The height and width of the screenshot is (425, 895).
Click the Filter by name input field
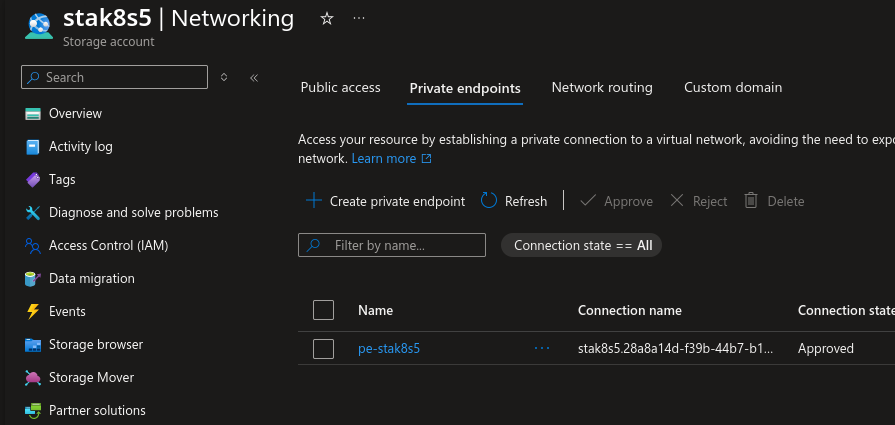[x=392, y=245]
